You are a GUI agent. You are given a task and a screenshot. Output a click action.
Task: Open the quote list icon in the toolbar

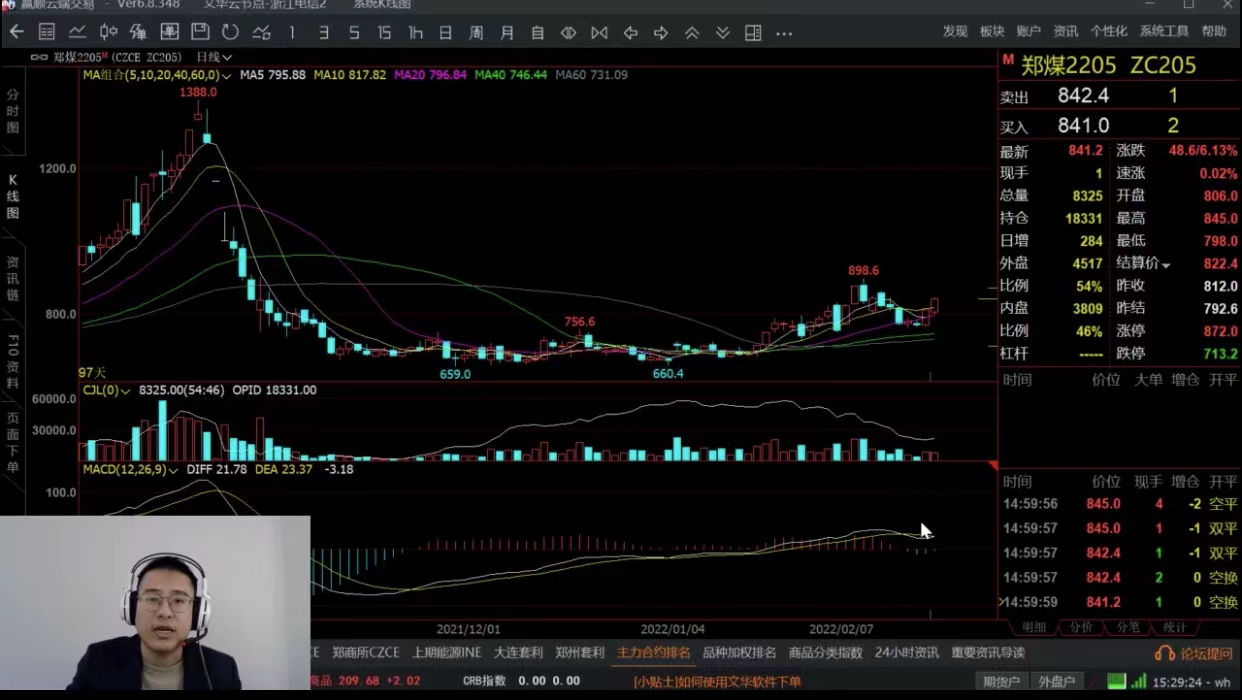click(x=47, y=32)
